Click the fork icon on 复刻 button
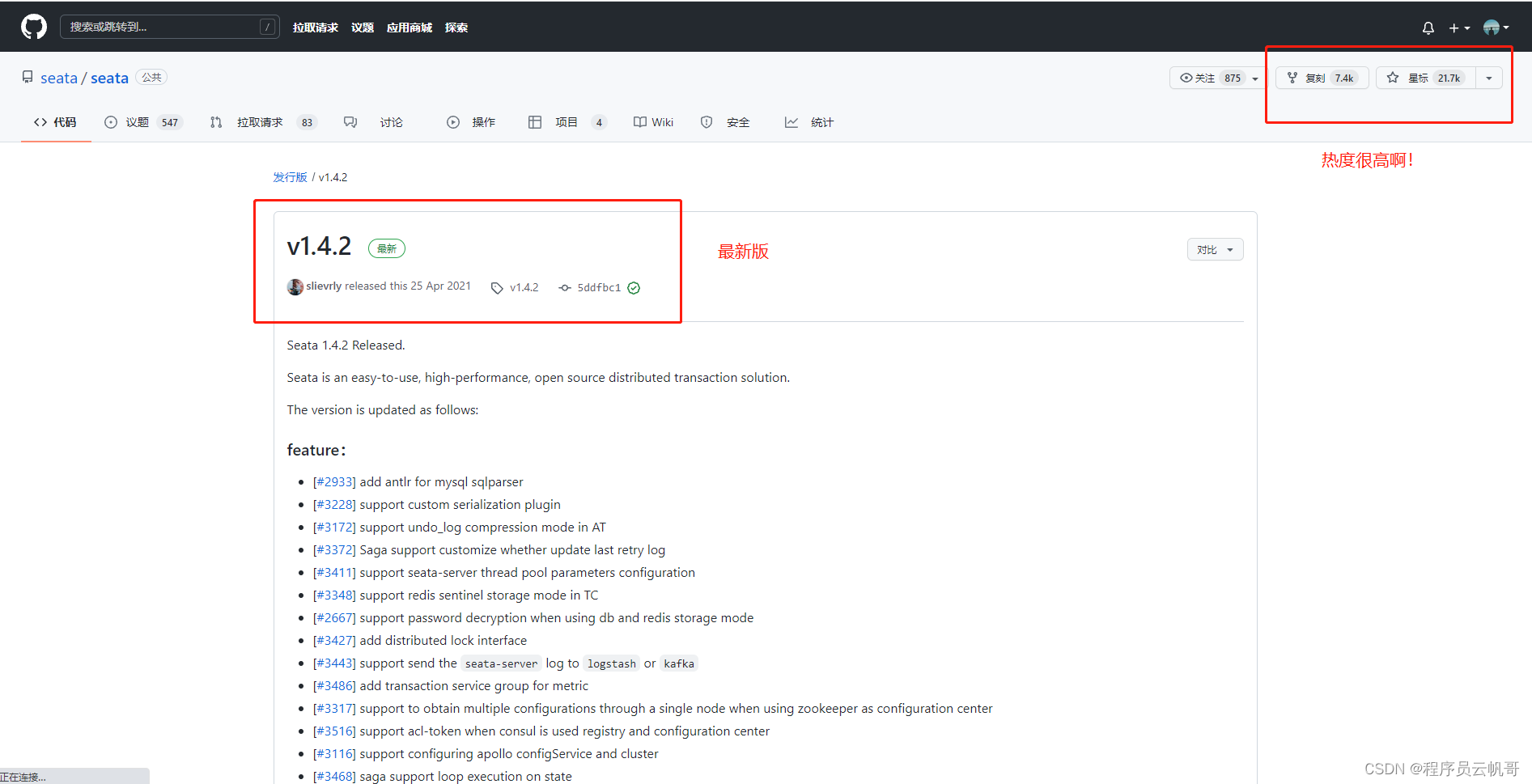Image resolution: width=1532 pixels, height=784 pixels. (1292, 78)
